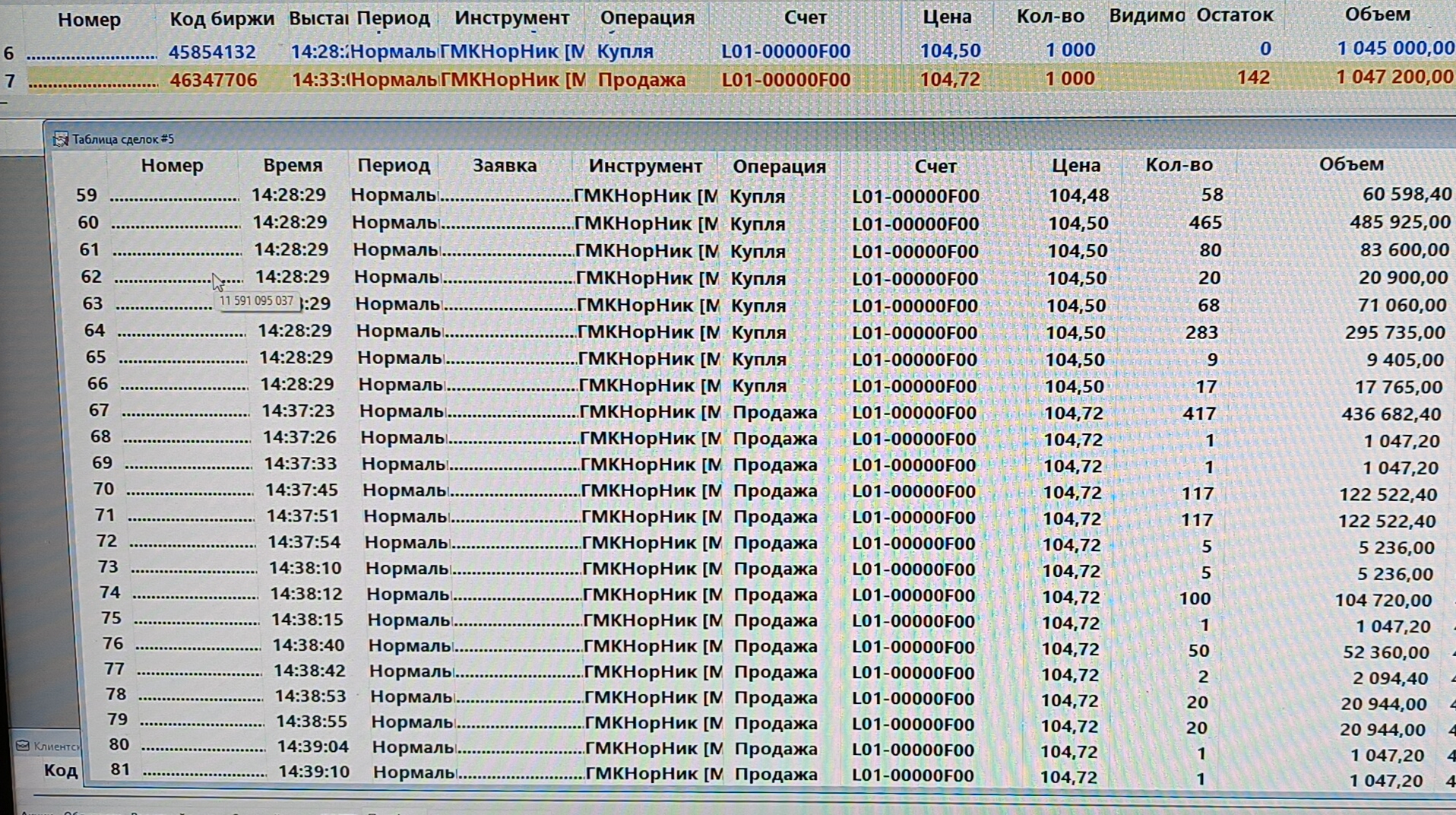Click trade volume 52 360,00
This screenshot has height=815, width=1456.
point(1386,652)
